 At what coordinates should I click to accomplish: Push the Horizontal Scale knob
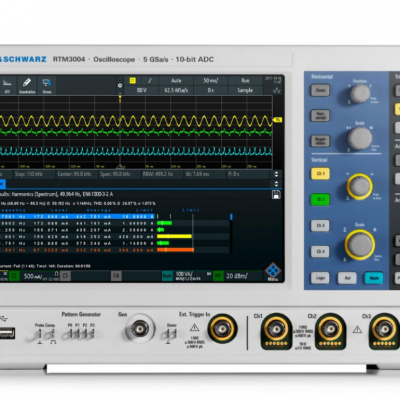coord(360,138)
